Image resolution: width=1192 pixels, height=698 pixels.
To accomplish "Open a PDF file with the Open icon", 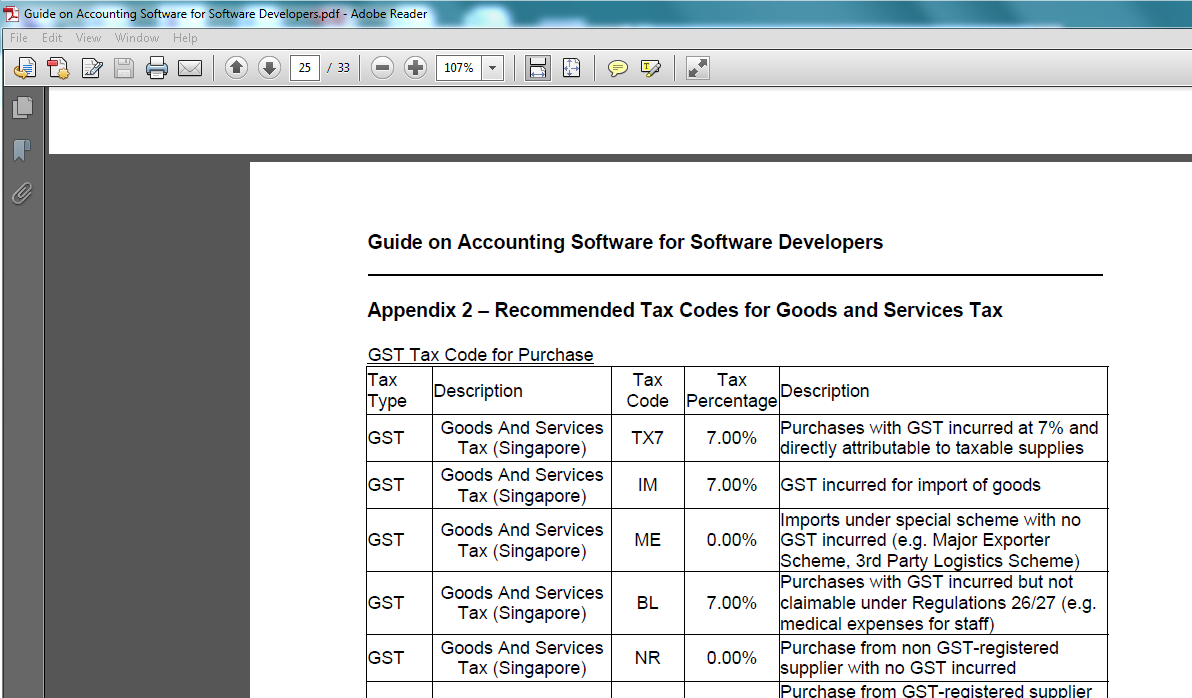I will (x=25, y=68).
